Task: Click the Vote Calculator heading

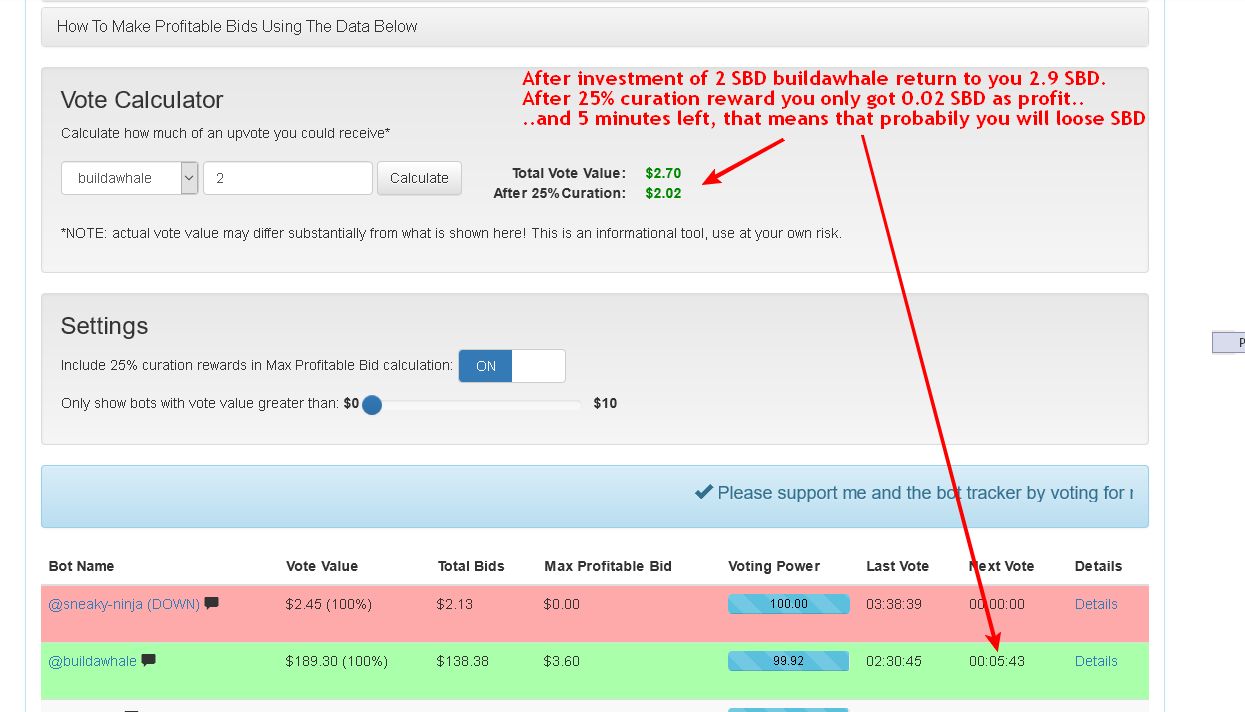Action: pos(142,100)
